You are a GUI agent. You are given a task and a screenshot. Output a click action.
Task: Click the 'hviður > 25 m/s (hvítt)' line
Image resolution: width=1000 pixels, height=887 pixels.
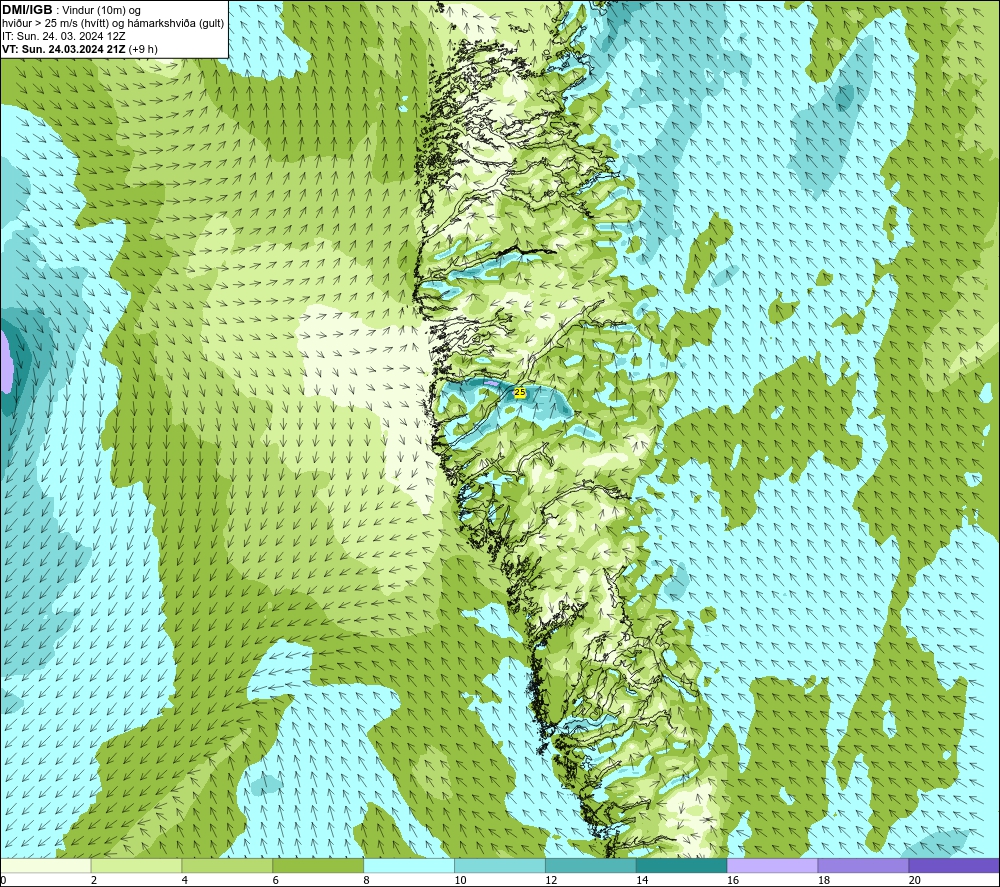(55, 24)
